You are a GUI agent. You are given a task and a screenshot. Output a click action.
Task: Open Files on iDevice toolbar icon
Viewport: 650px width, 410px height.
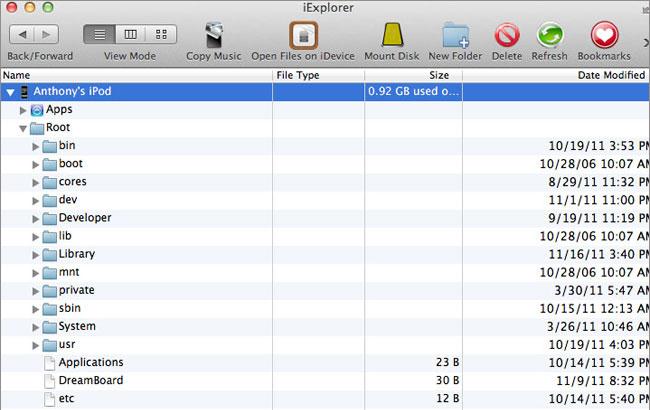click(304, 36)
